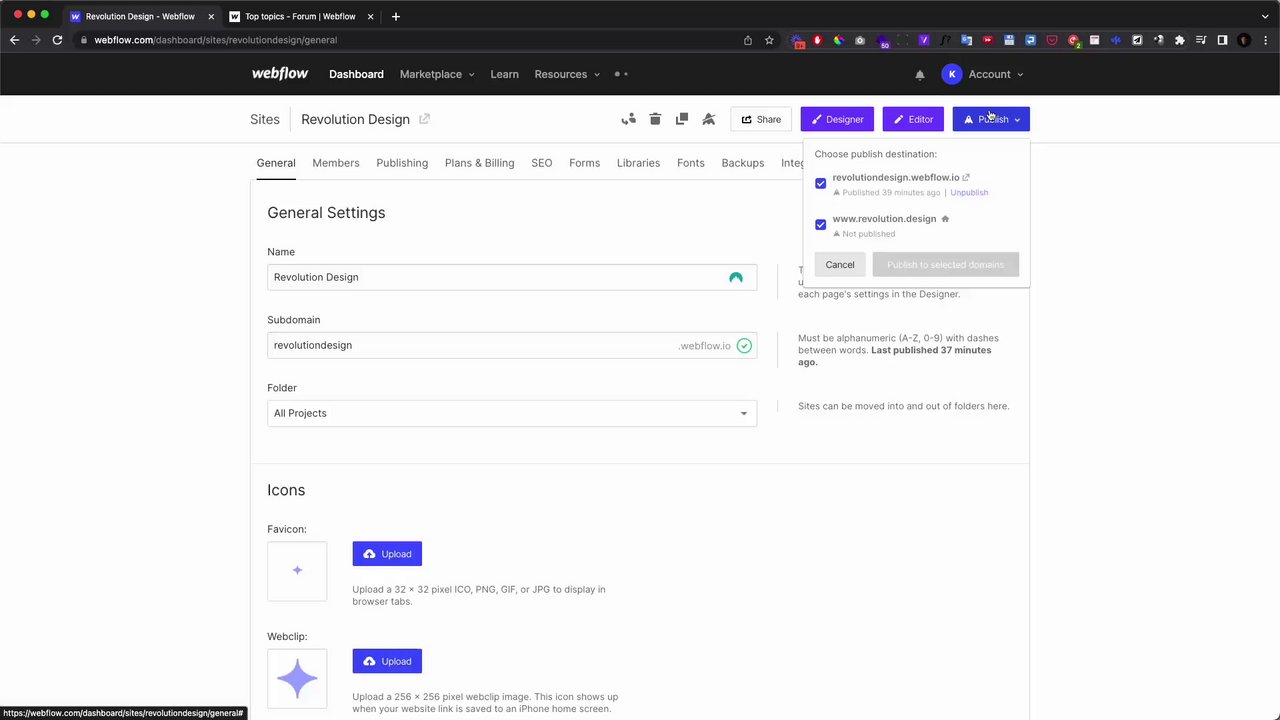This screenshot has width=1280, height=720.
Task: Click the green icon in Name field
Action: pos(736,277)
